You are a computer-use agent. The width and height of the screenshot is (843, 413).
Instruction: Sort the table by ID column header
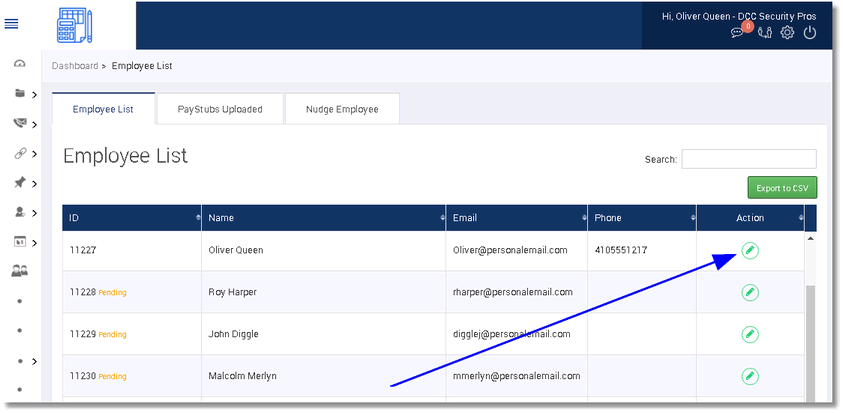132,218
